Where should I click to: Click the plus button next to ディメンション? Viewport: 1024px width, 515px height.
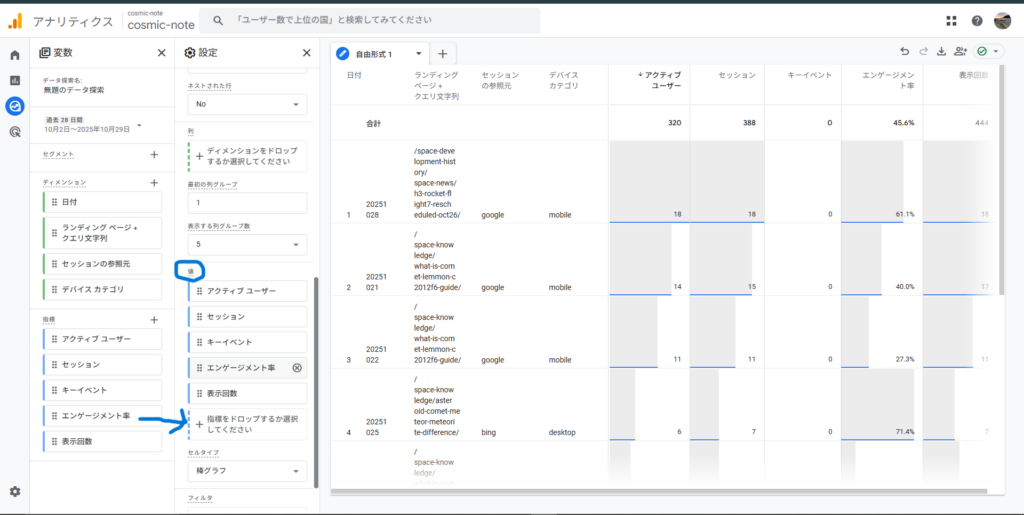[x=154, y=183]
